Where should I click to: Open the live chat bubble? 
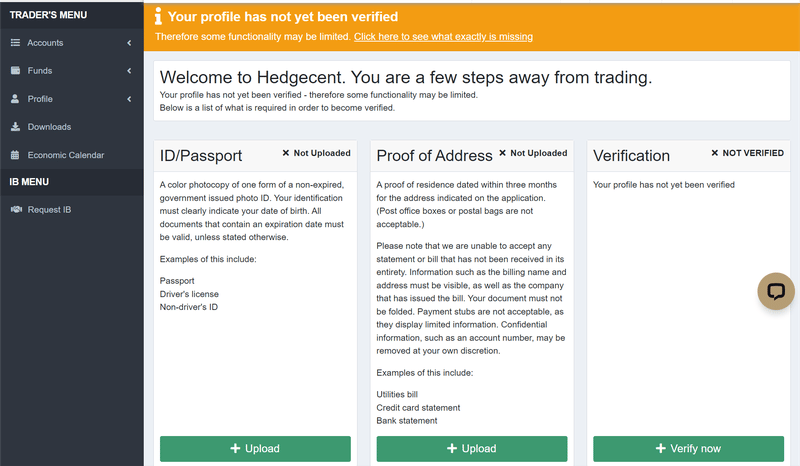[776, 291]
